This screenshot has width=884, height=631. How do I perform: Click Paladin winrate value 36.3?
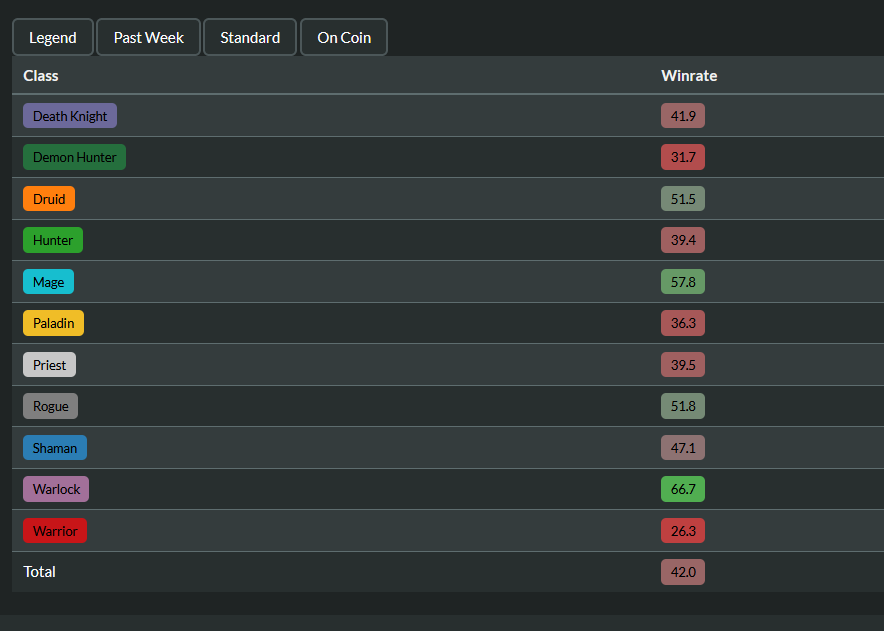click(x=683, y=323)
